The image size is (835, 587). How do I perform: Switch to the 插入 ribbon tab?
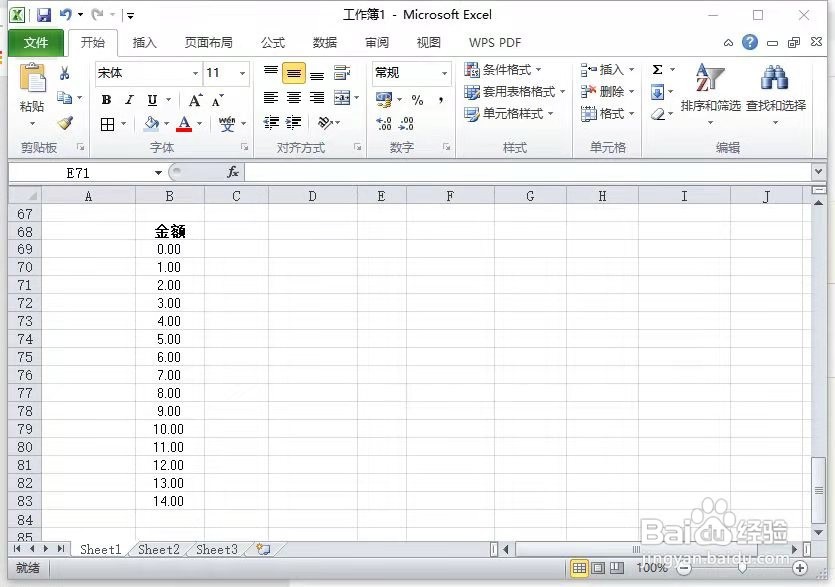[x=145, y=42]
